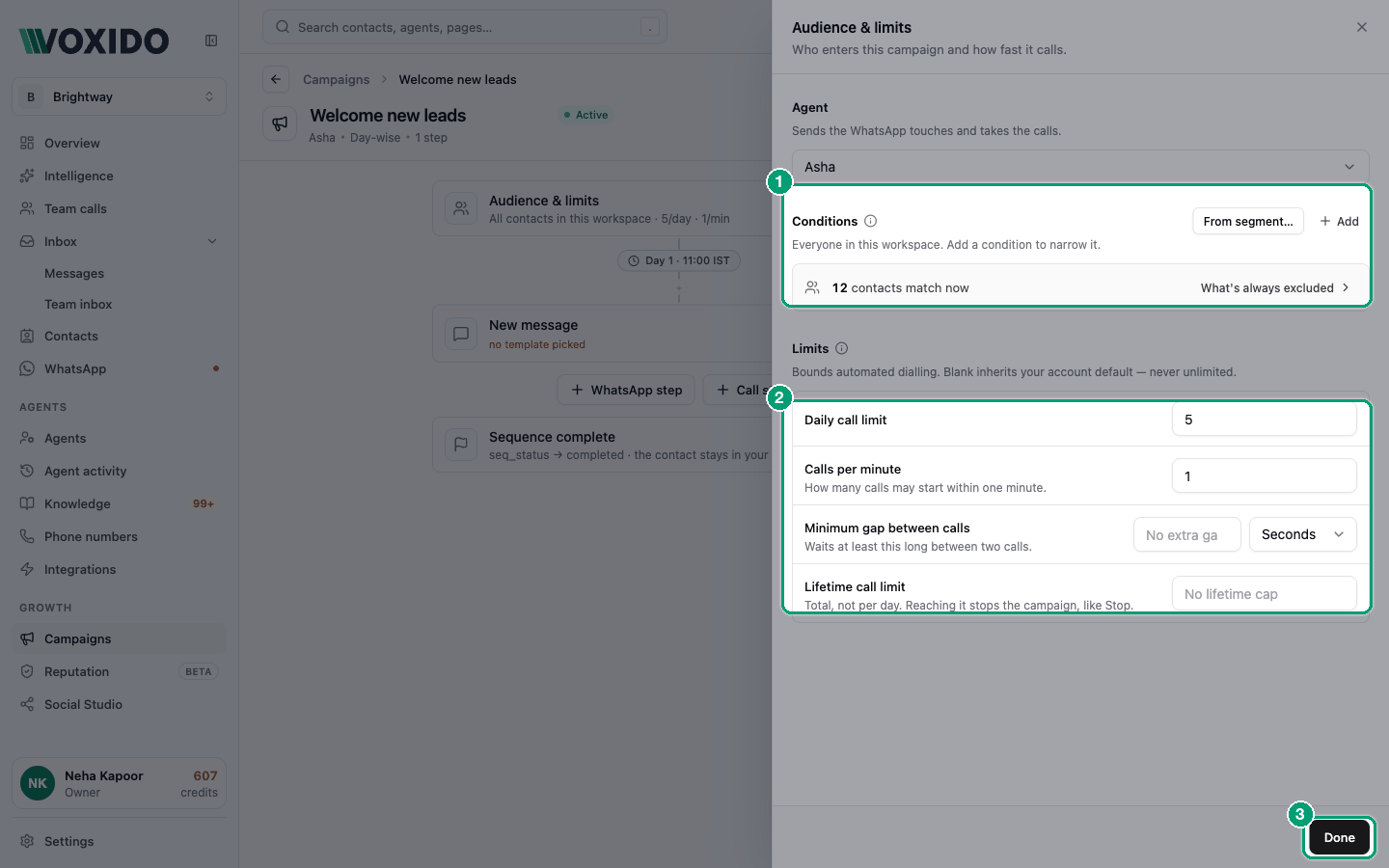Click the NK user avatar
The width and height of the screenshot is (1389, 868).
38,783
